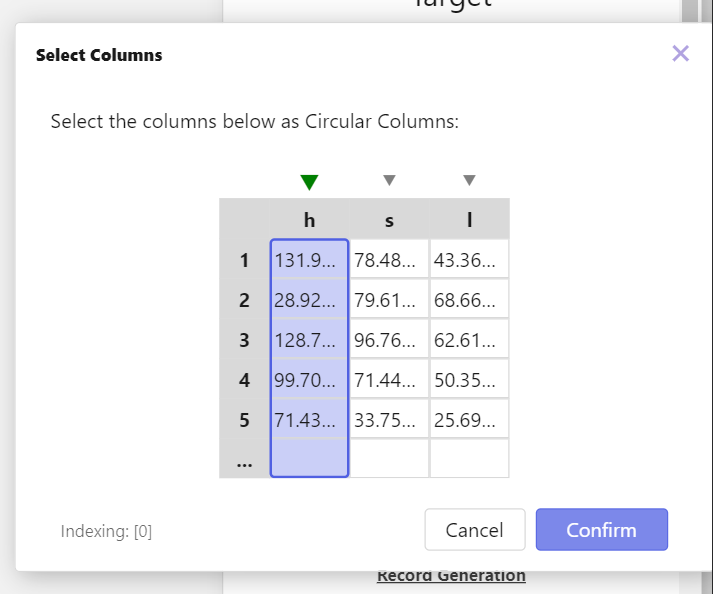Toggle the gray arrow above column s
The image size is (713, 594).
tap(389, 180)
